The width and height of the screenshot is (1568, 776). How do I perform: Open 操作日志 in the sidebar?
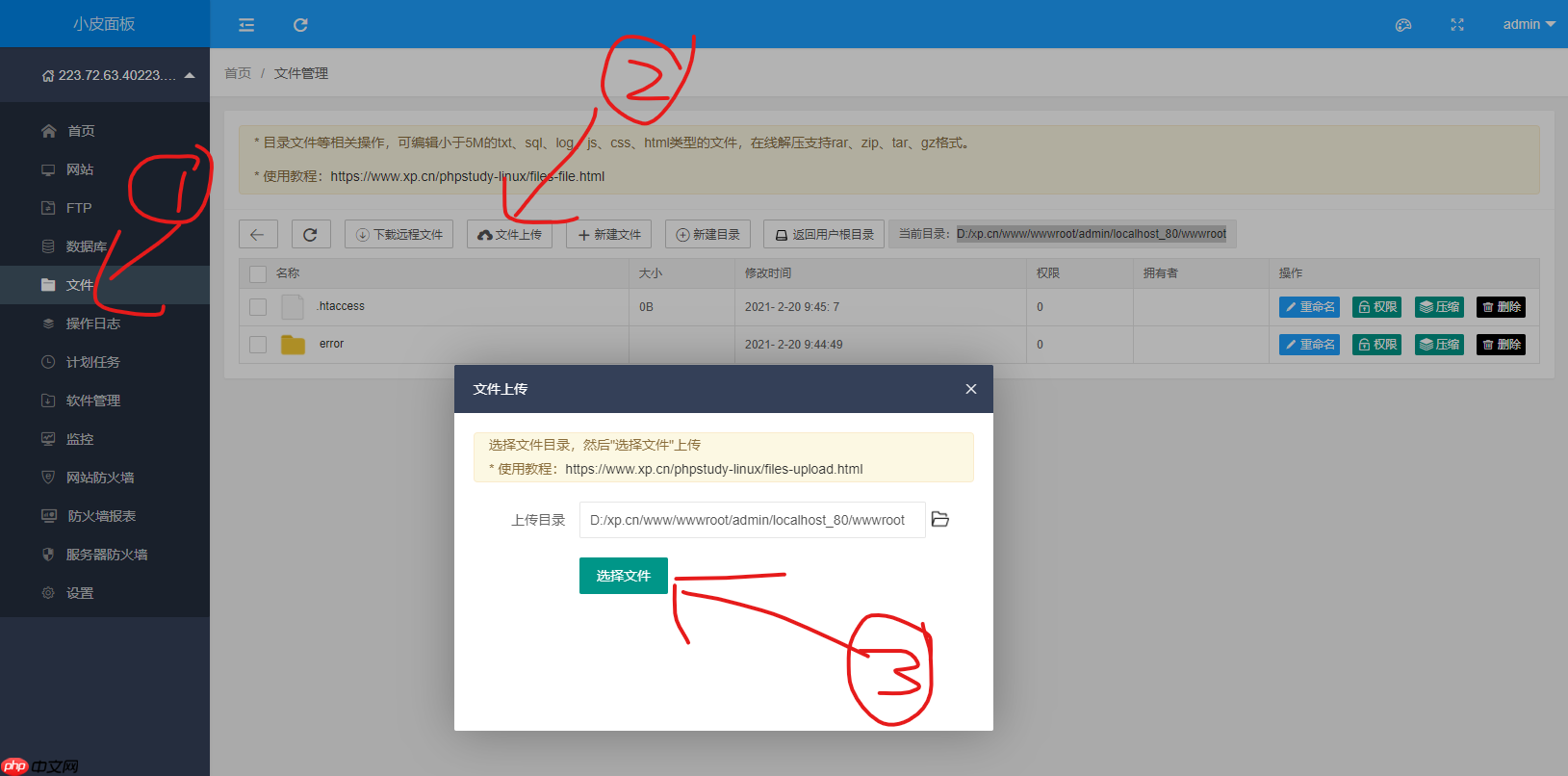105,323
